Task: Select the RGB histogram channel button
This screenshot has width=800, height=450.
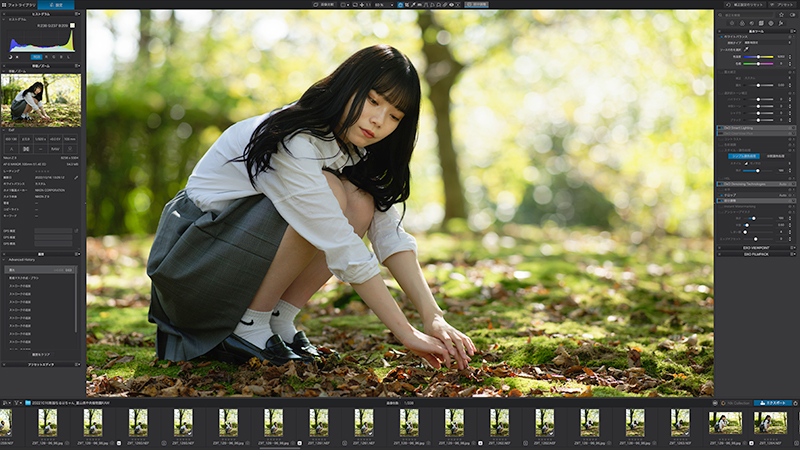Action: (x=36, y=57)
